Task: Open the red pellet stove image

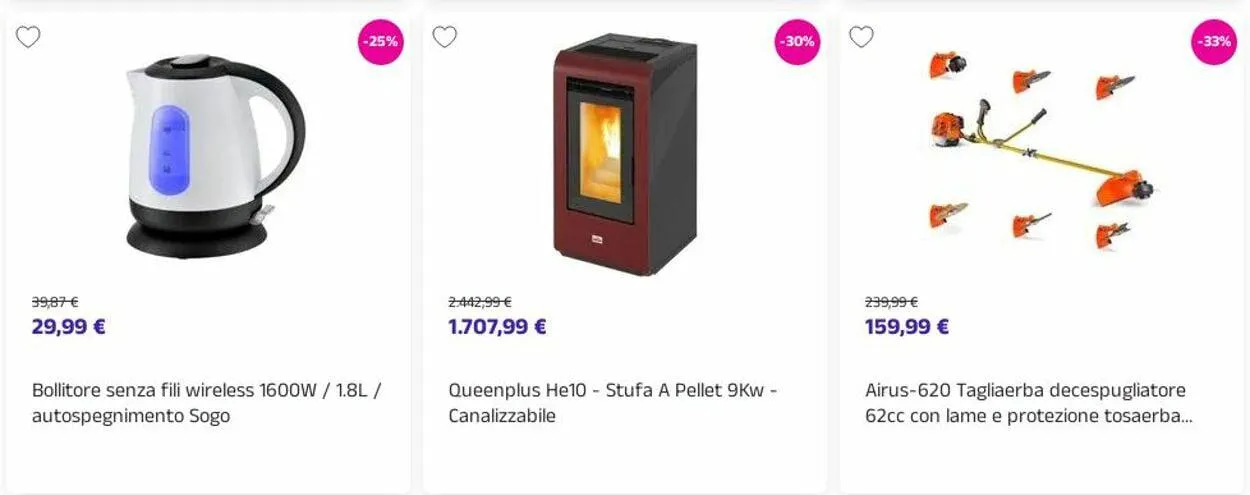Action: [625, 155]
